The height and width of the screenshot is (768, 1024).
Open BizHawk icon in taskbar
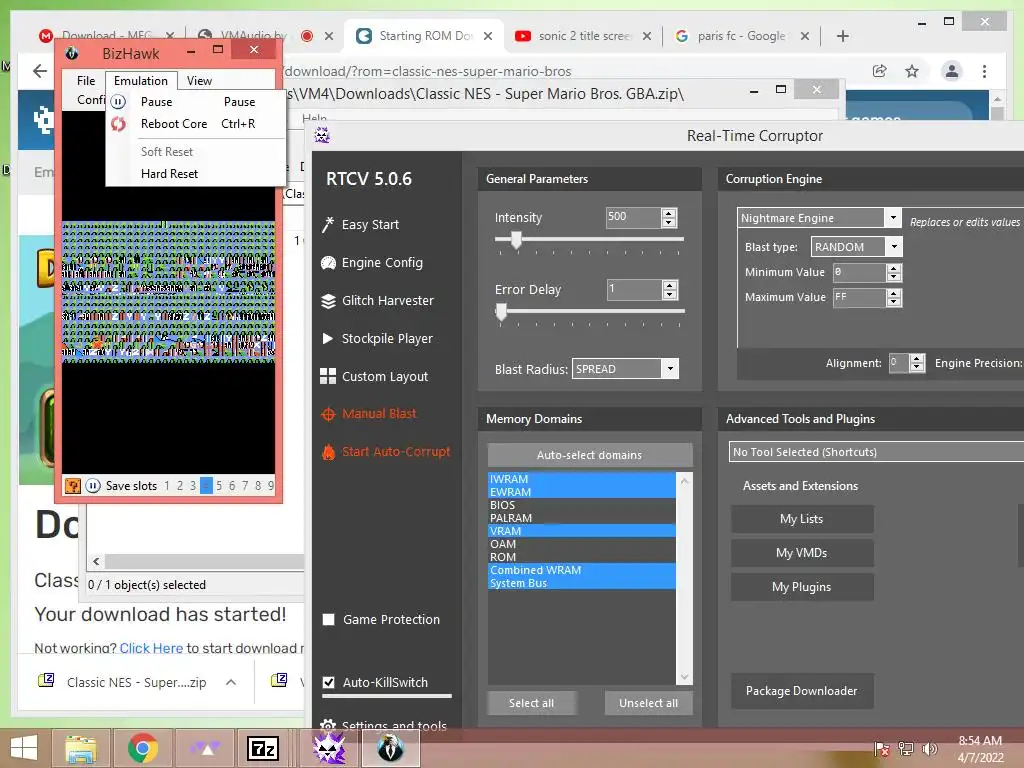[390, 748]
